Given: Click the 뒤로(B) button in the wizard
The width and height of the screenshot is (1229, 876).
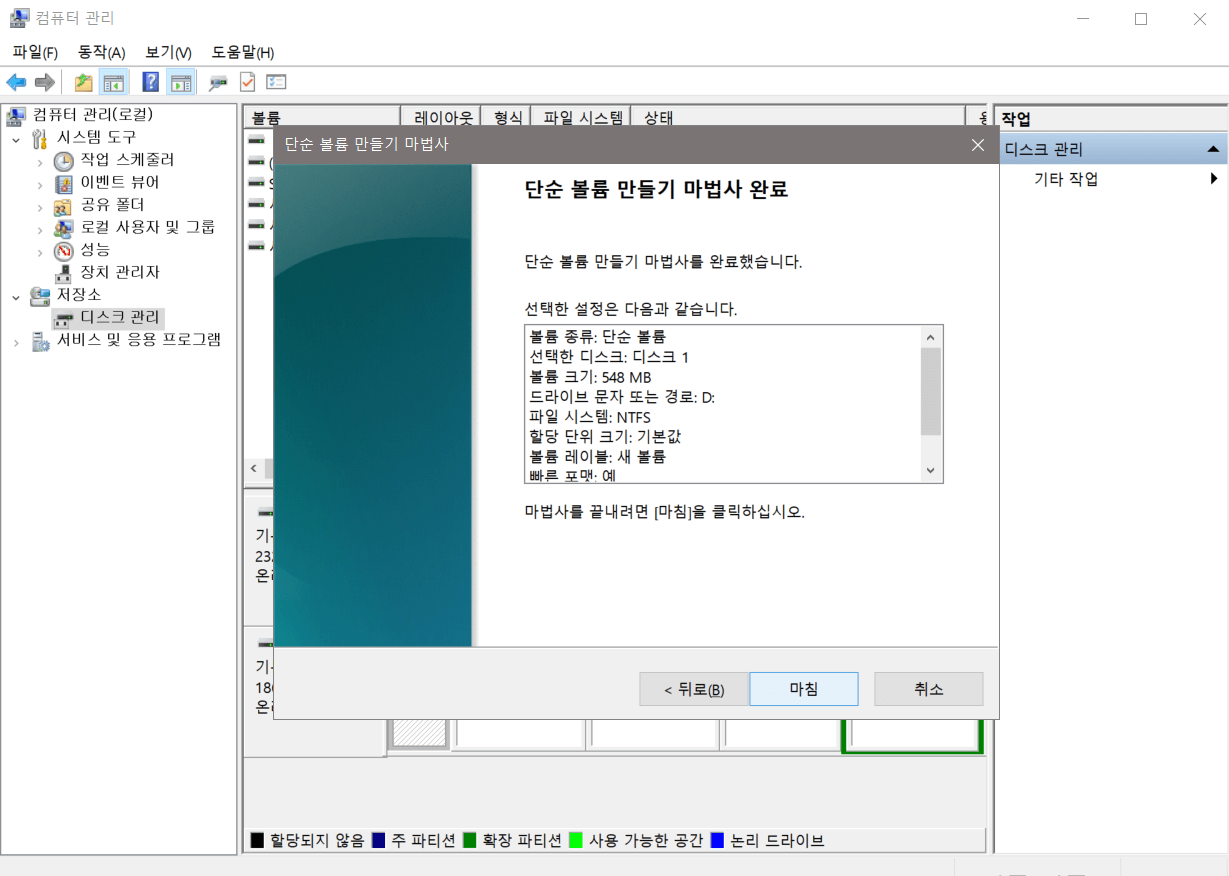Looking at the screenshot, I should point(694,689).
